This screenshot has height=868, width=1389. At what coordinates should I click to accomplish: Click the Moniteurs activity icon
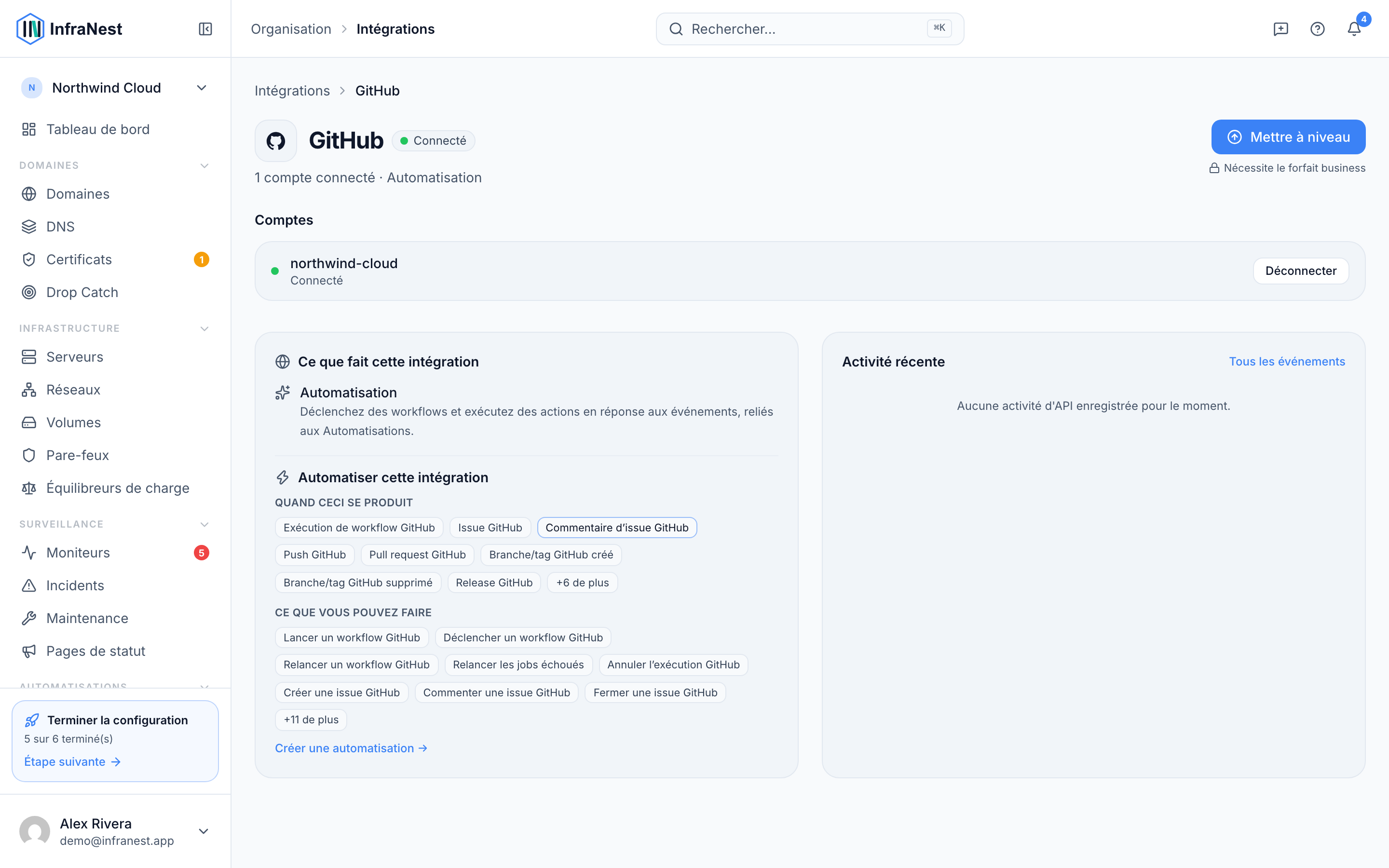pyautogui.click(x=29, y=553)
